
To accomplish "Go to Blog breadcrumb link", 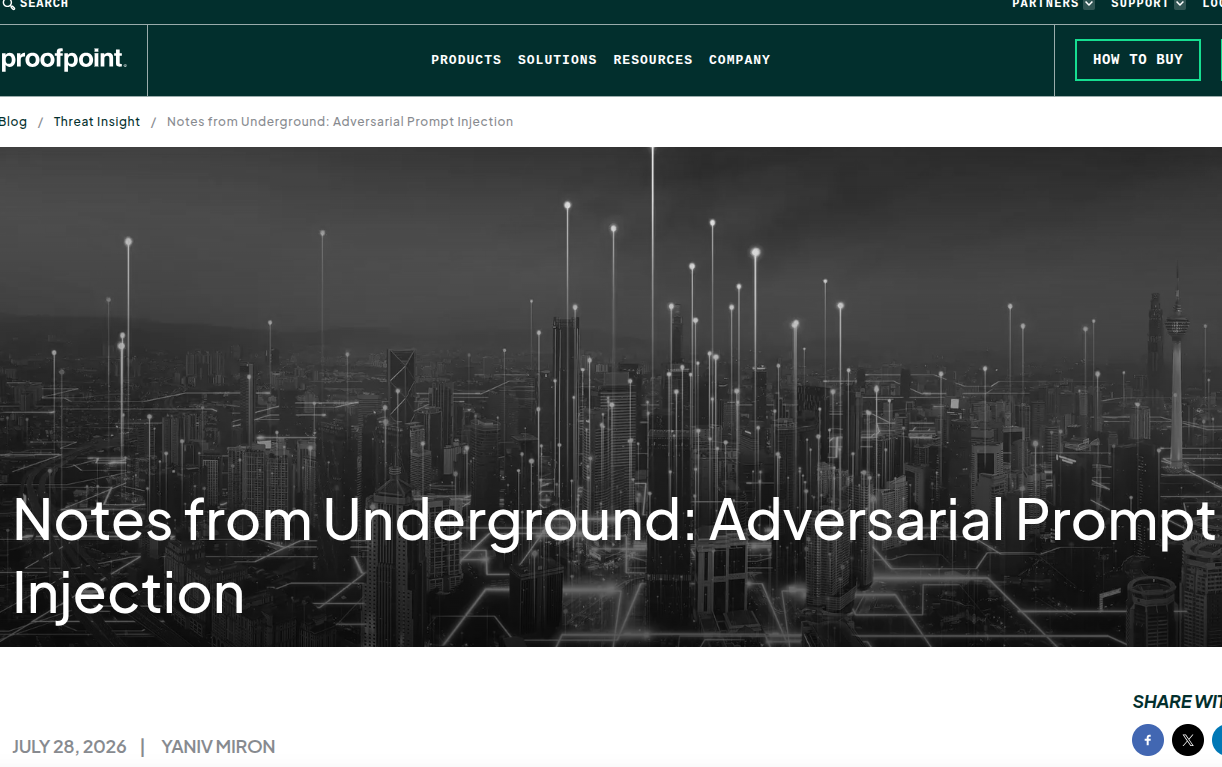I will point(13,122).
